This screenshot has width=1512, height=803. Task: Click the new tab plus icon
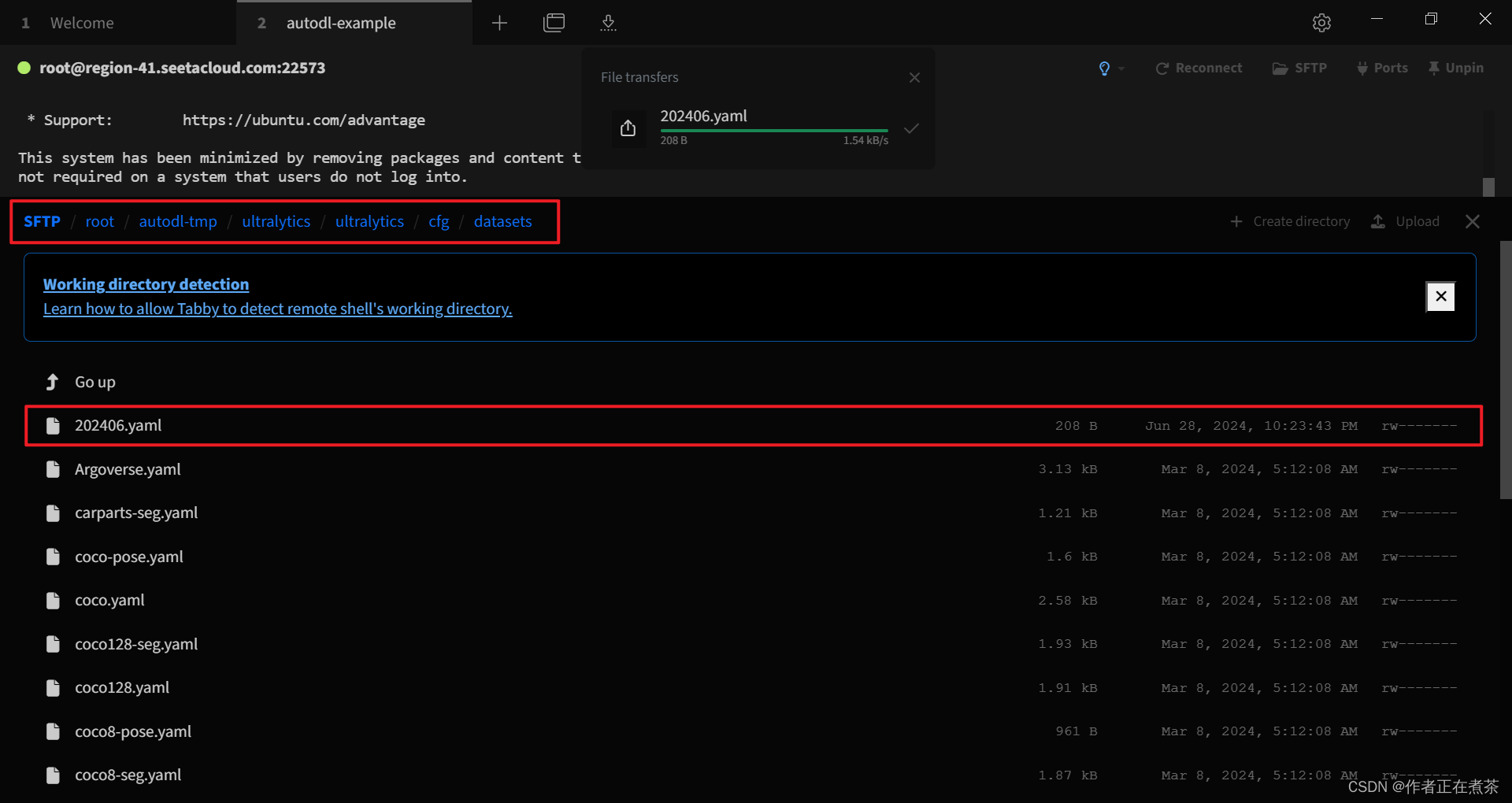(x=499, y=23)
